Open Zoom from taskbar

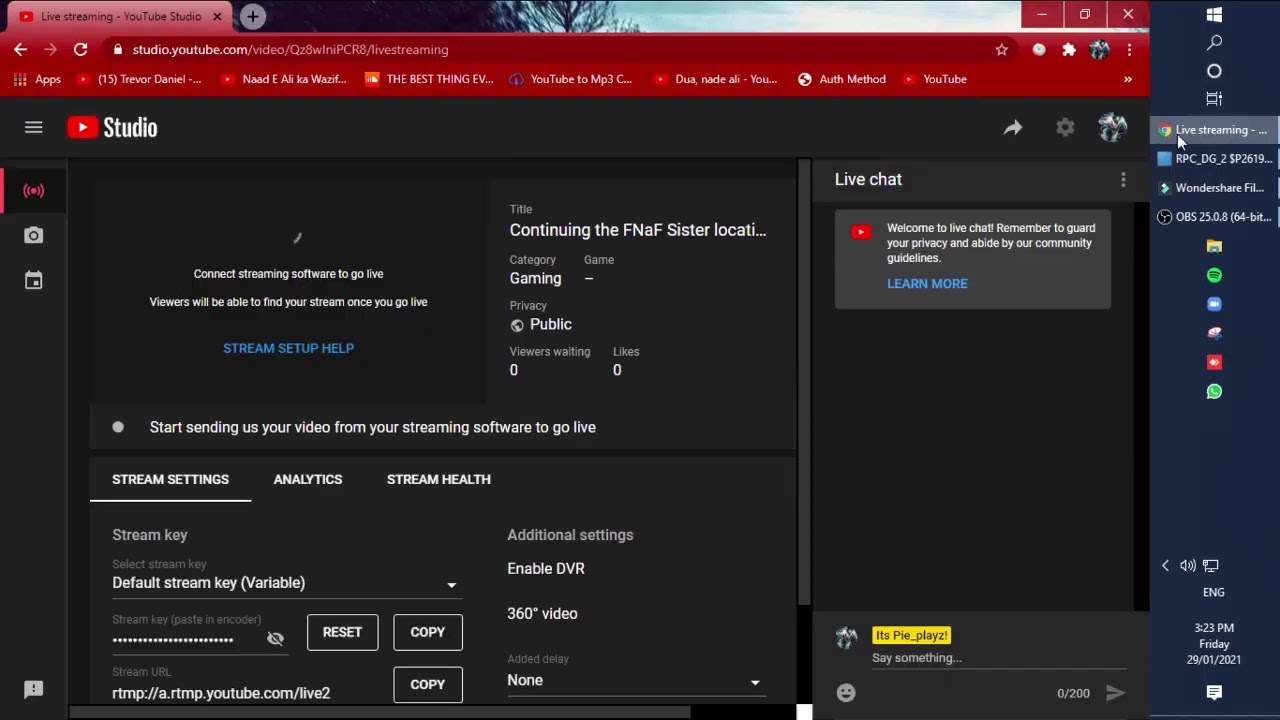(1214, 304)
